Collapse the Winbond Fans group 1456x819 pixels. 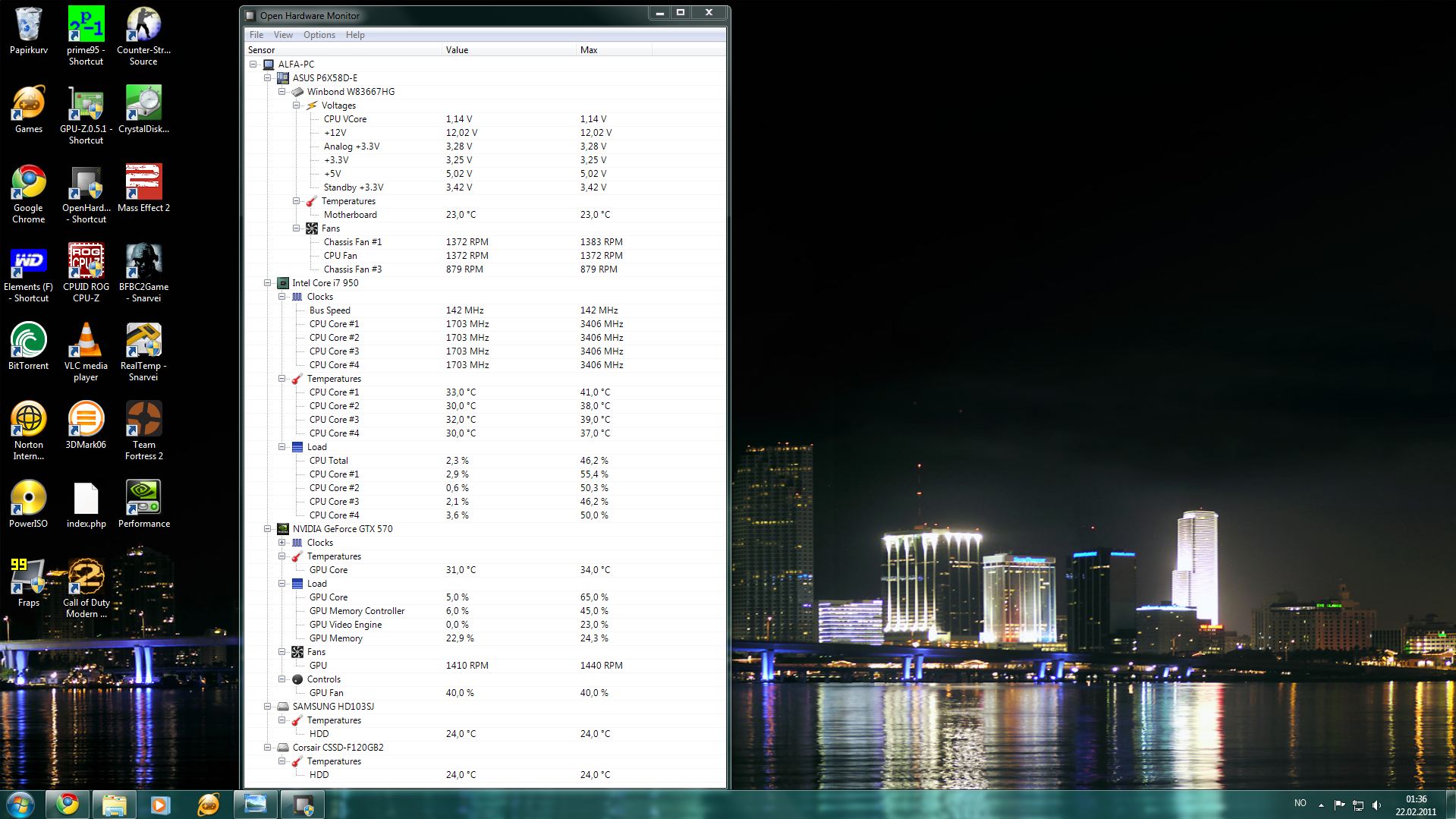pyautogui.click(x=296, y=228)
